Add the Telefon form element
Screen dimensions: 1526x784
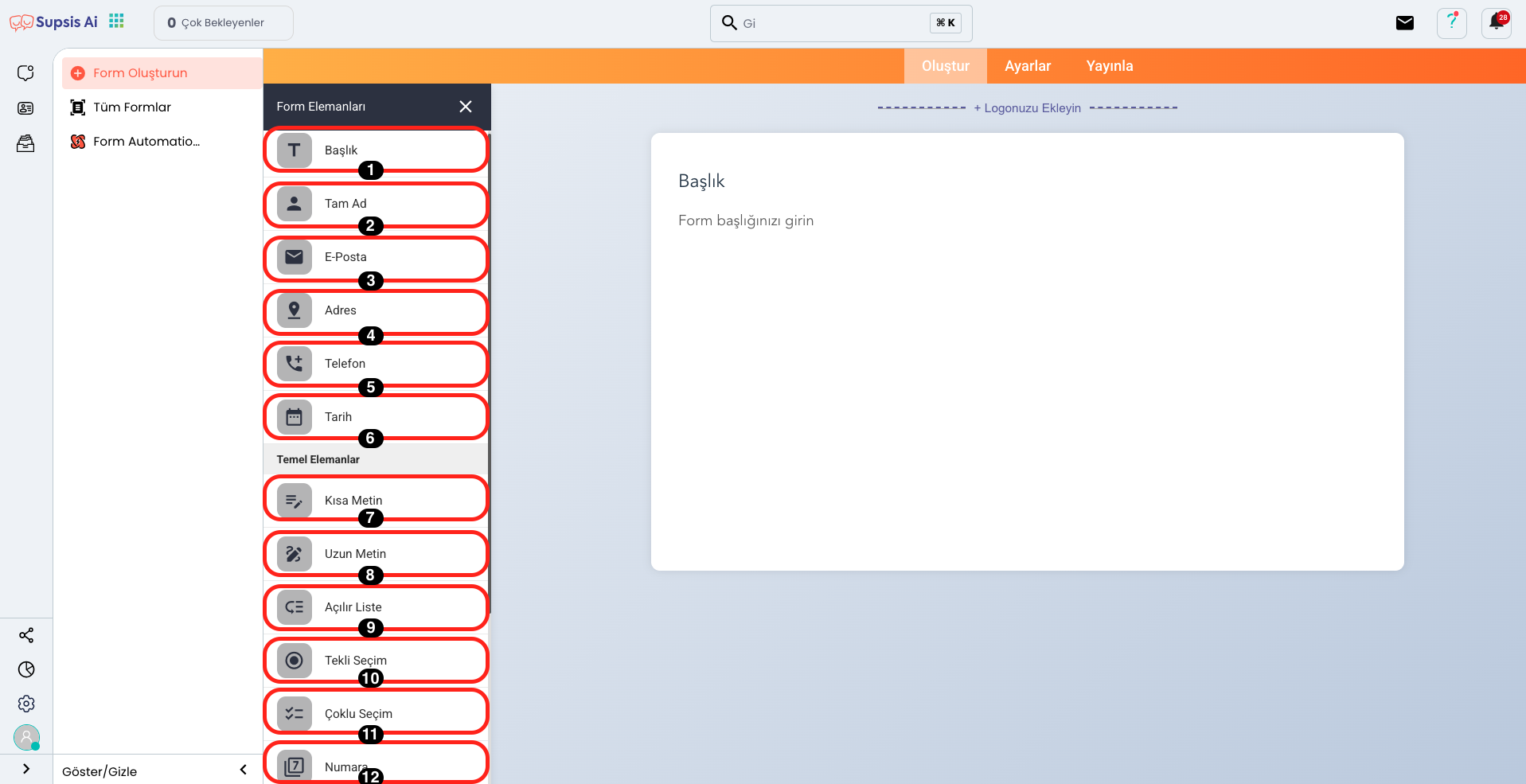376,364
